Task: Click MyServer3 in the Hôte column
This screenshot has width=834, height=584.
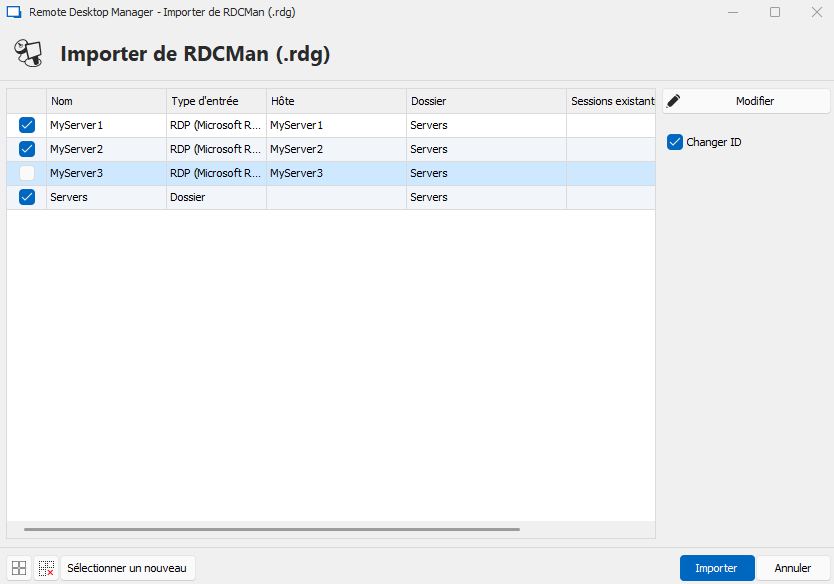Action: pyautogui.click(x=337, y=173)
